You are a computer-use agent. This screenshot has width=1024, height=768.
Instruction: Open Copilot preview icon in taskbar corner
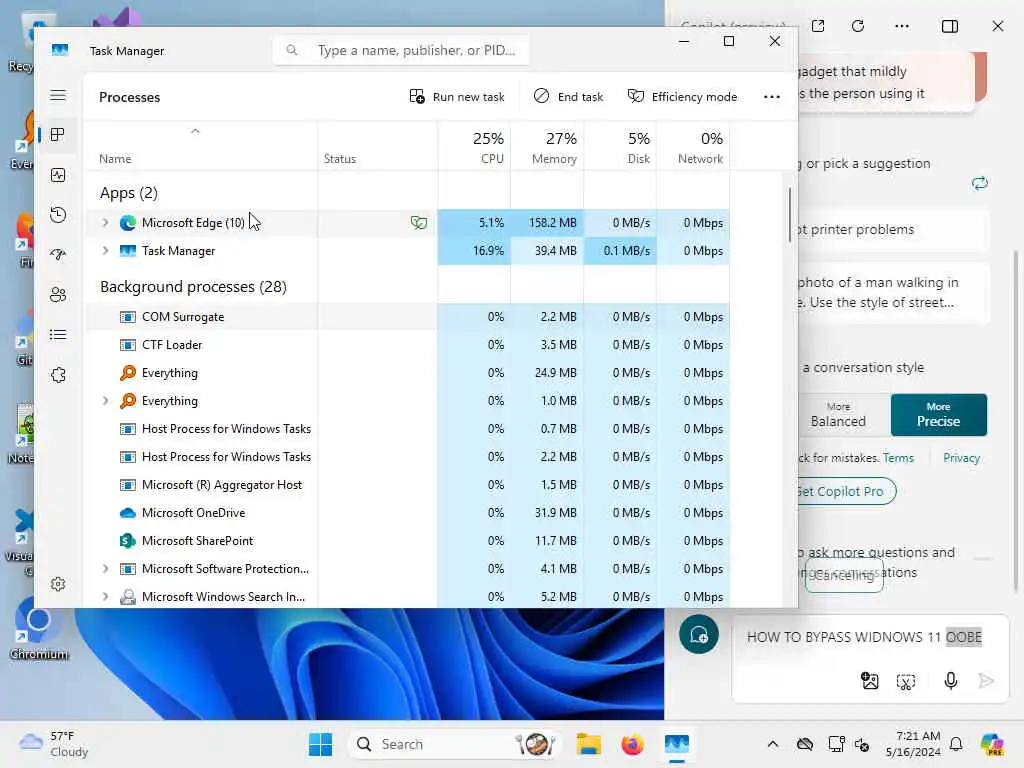tap(992, 744)
